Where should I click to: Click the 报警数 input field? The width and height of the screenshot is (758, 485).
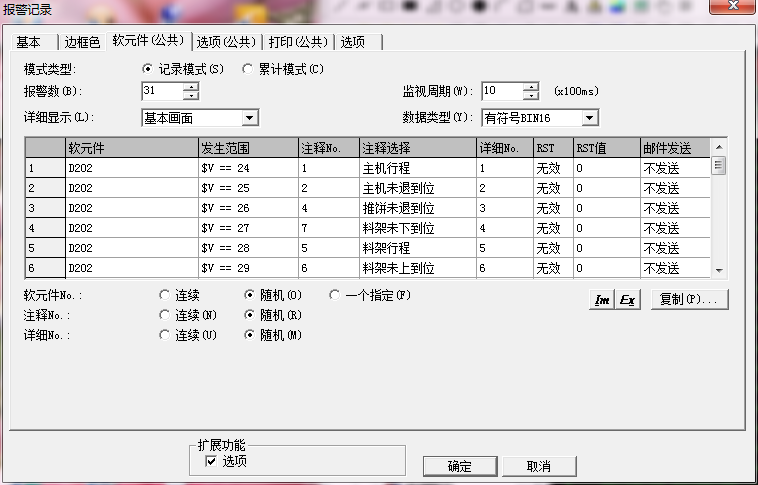(162, 91)
